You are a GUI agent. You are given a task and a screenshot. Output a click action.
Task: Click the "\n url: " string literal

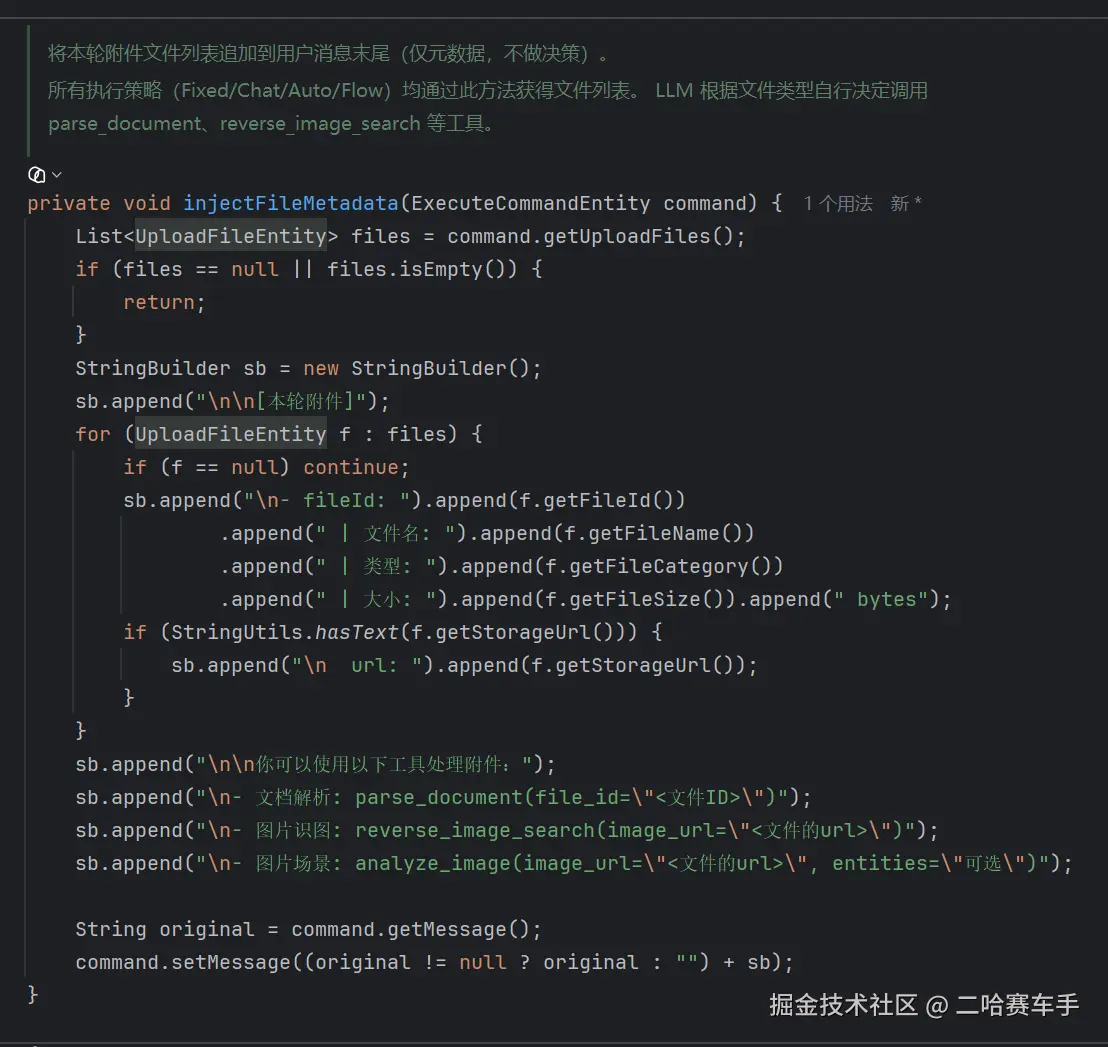357,665
